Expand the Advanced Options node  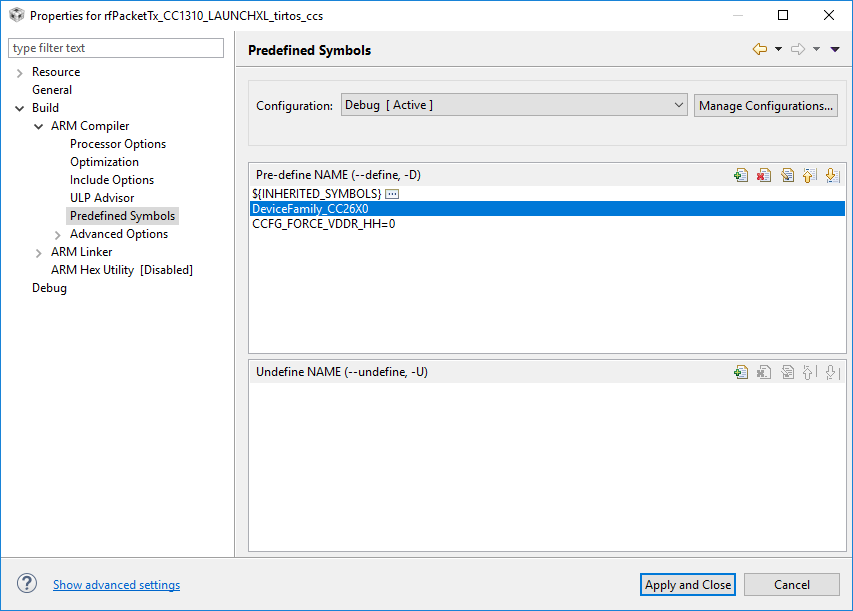click(x=58, y=234)
